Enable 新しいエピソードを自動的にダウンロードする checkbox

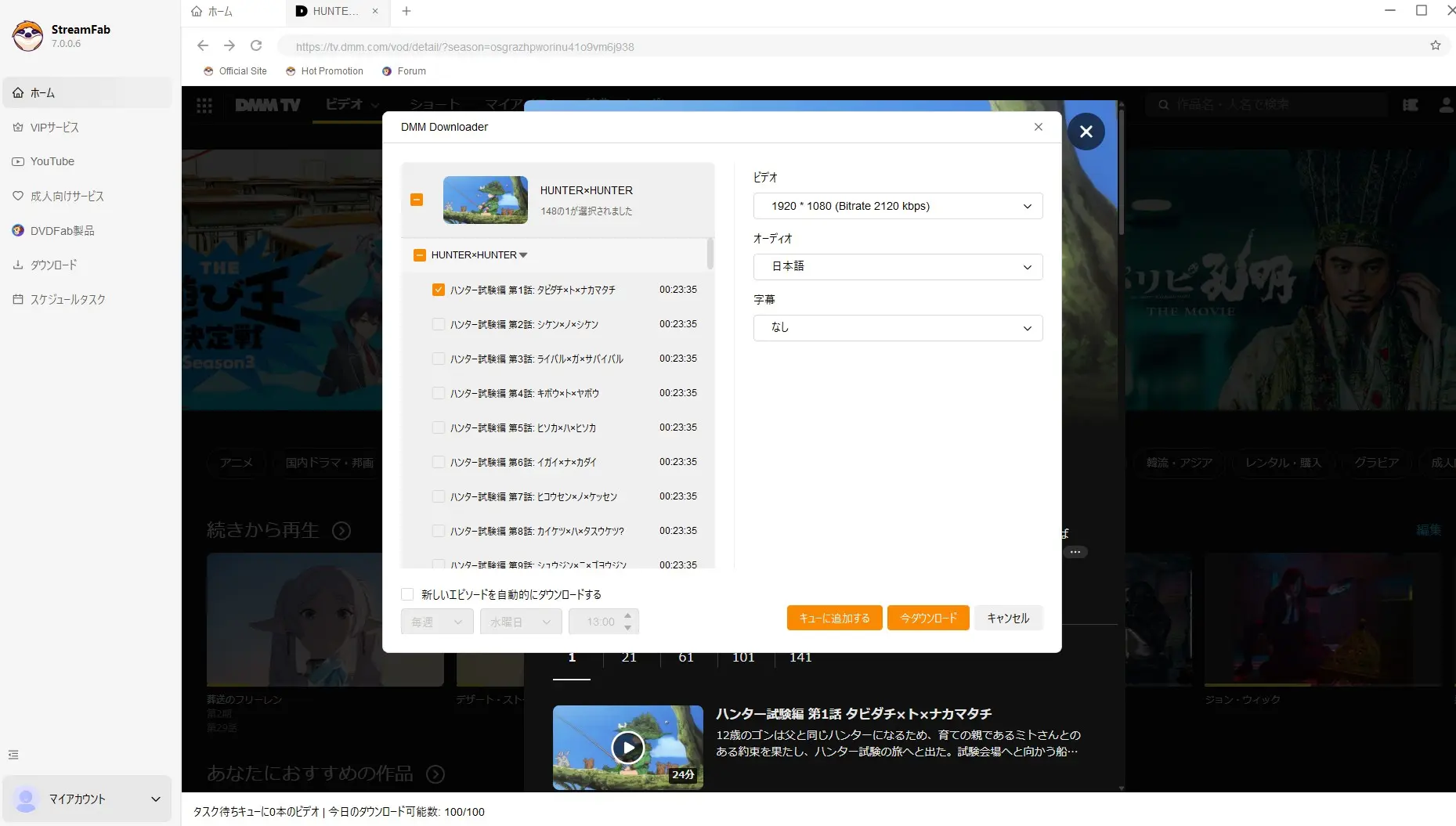click(407, 594)
